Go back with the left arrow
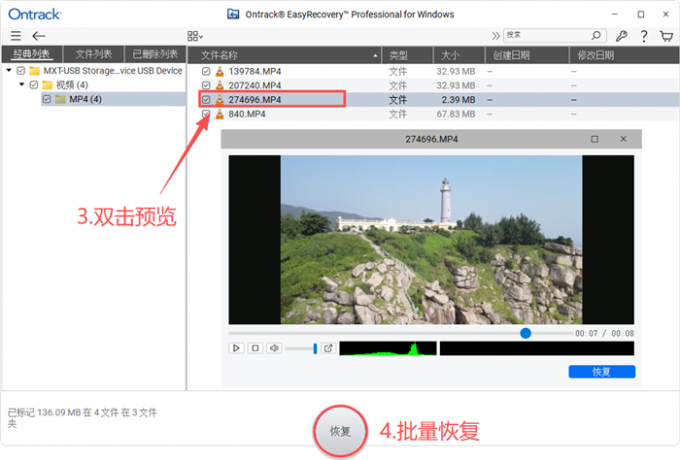 [x=39, y=36]
